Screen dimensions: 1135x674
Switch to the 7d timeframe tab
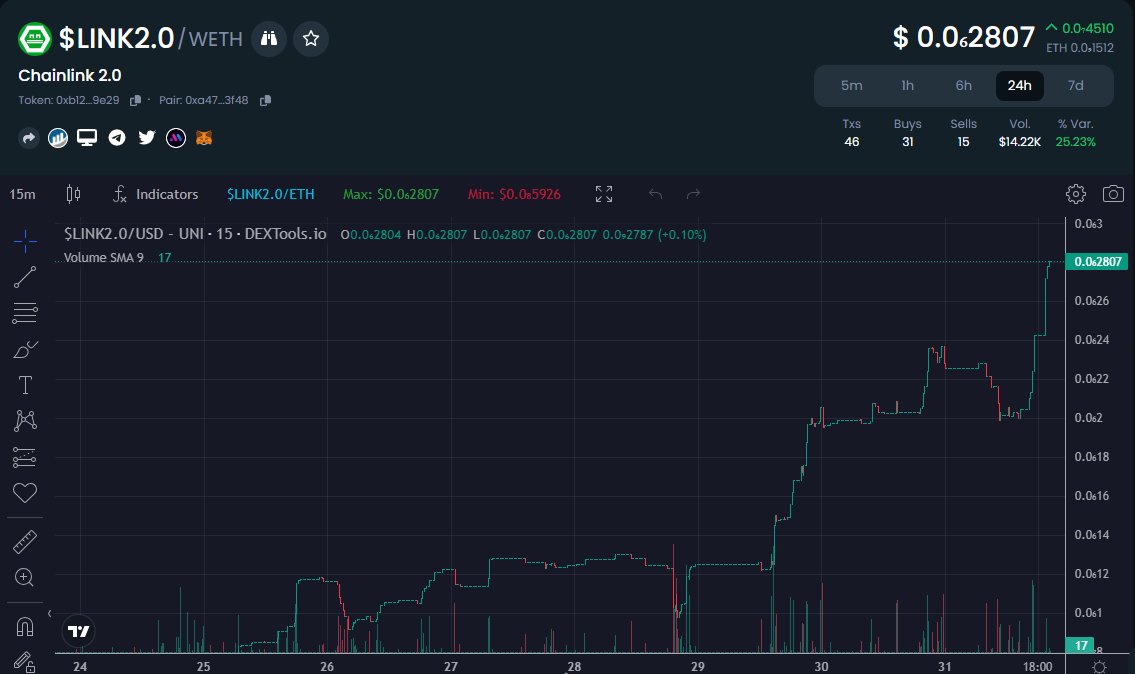coord(1075,86)
